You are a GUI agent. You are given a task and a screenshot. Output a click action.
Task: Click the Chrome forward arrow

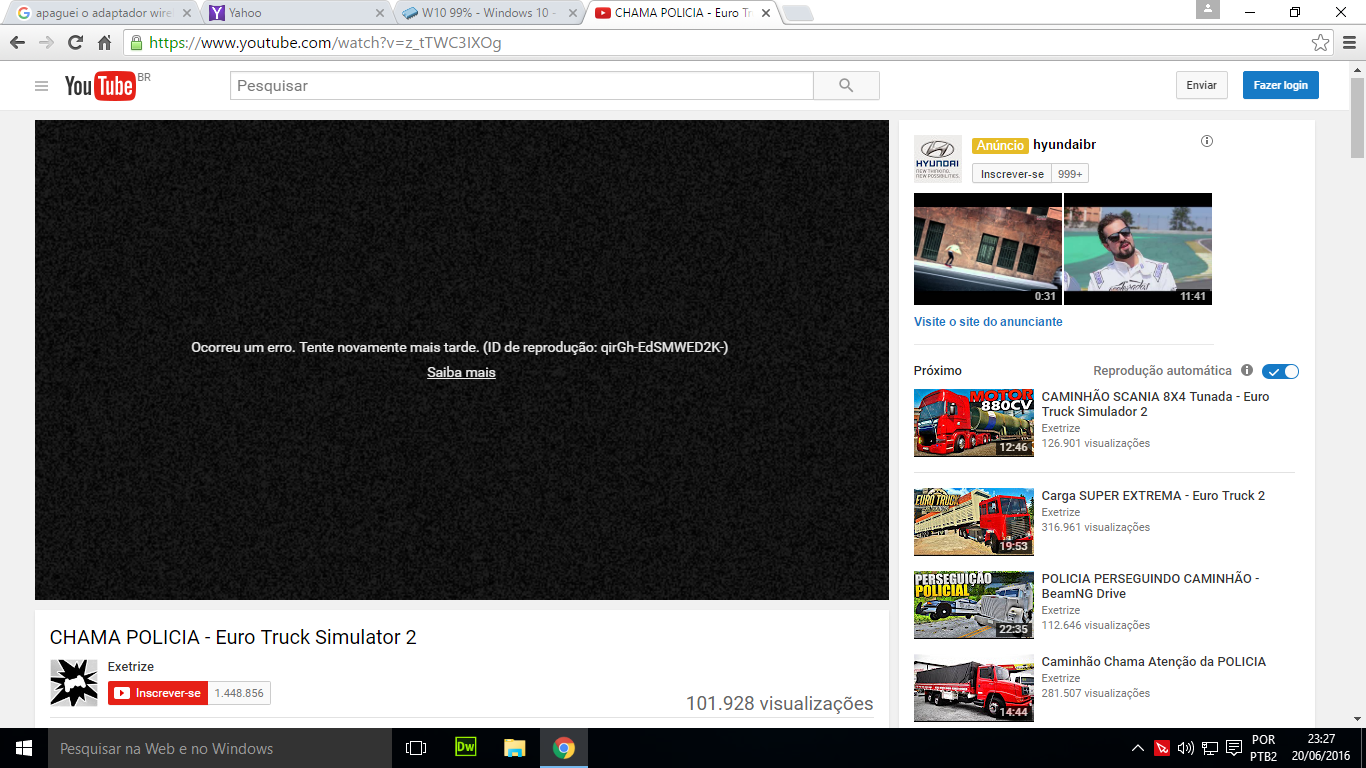46,43
